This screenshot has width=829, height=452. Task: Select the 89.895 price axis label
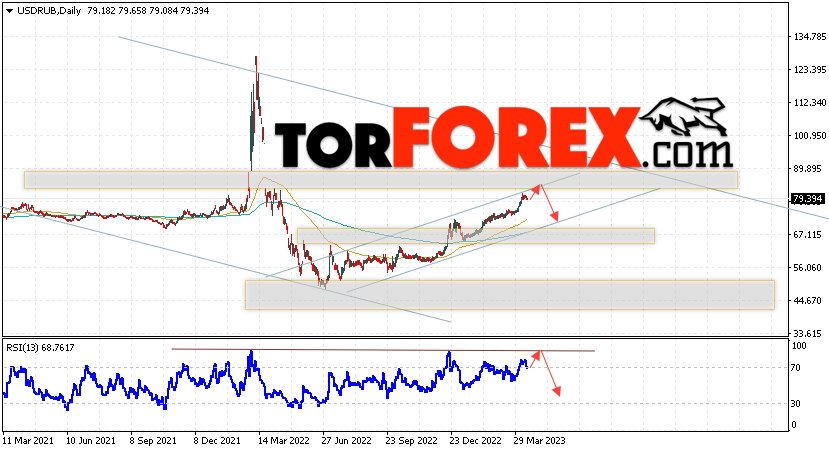[x=808, y=169]
